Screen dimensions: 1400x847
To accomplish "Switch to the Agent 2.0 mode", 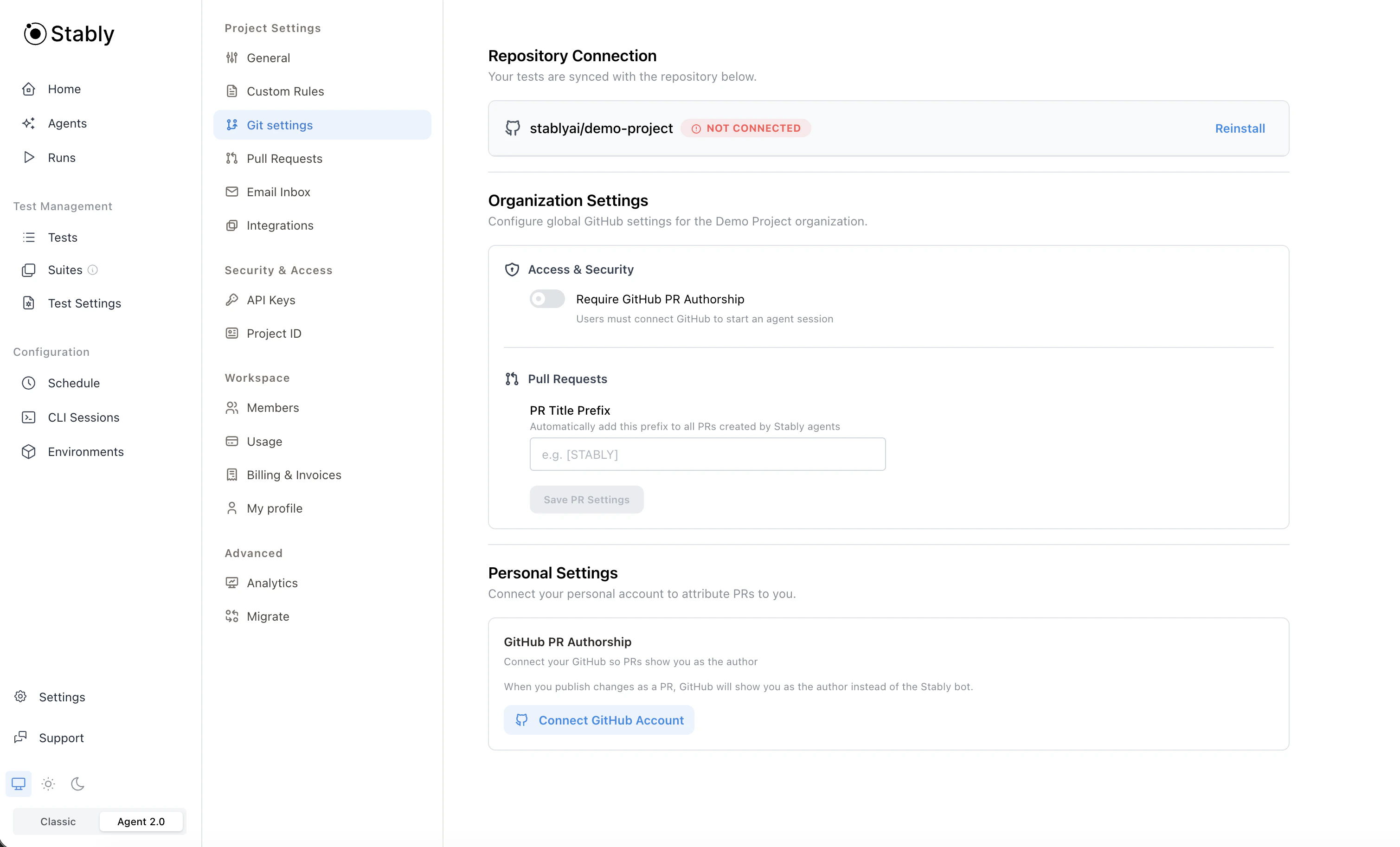I will point(141,821).
